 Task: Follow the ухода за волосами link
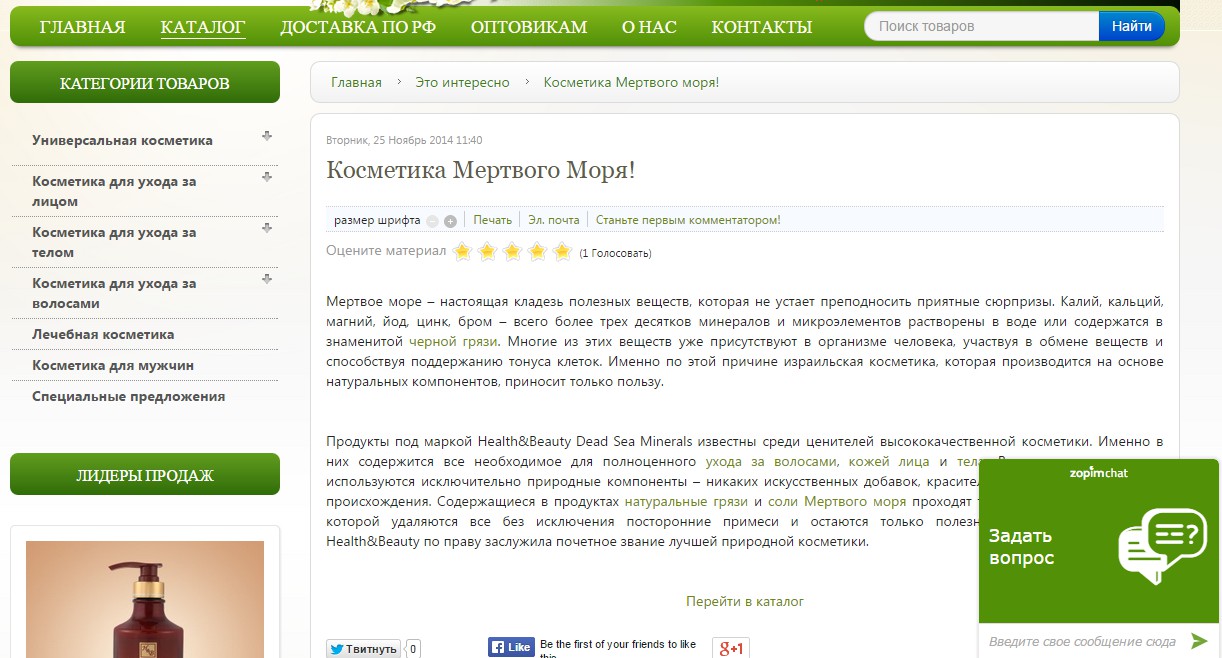770,461
